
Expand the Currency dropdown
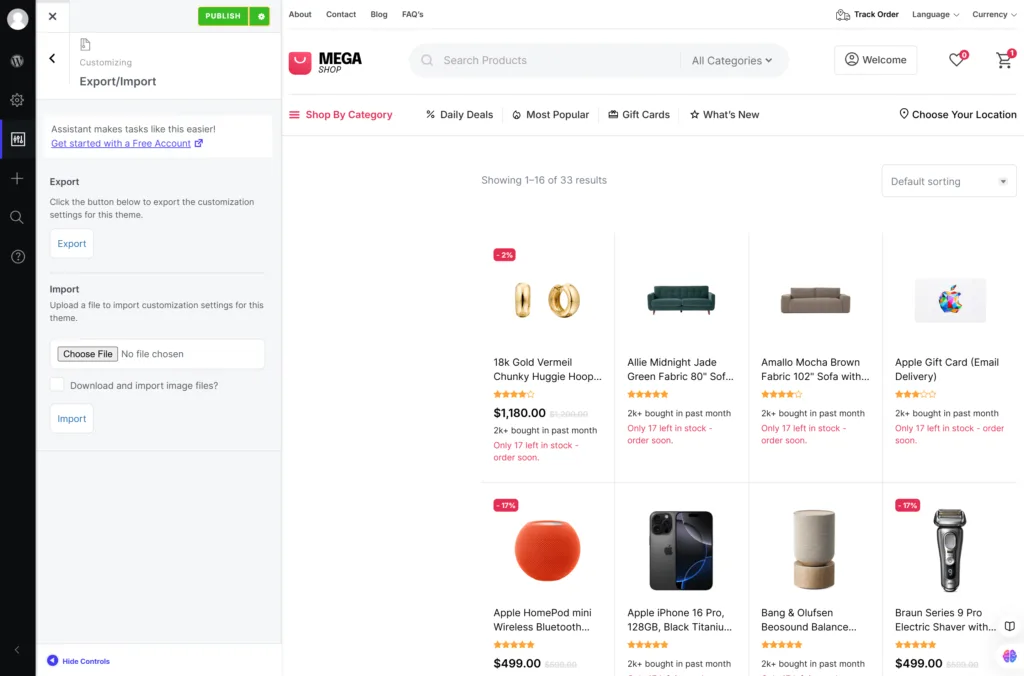(x=995, y=14)
